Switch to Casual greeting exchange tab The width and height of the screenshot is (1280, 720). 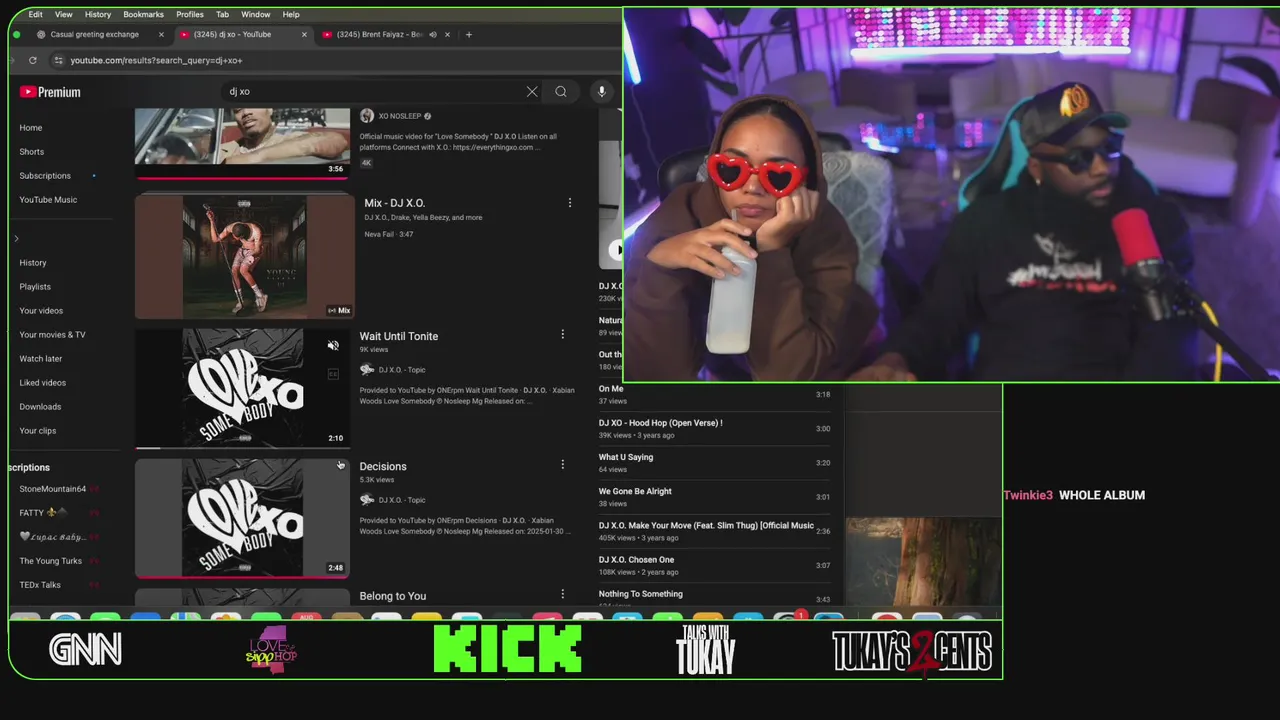pos(94,34)
